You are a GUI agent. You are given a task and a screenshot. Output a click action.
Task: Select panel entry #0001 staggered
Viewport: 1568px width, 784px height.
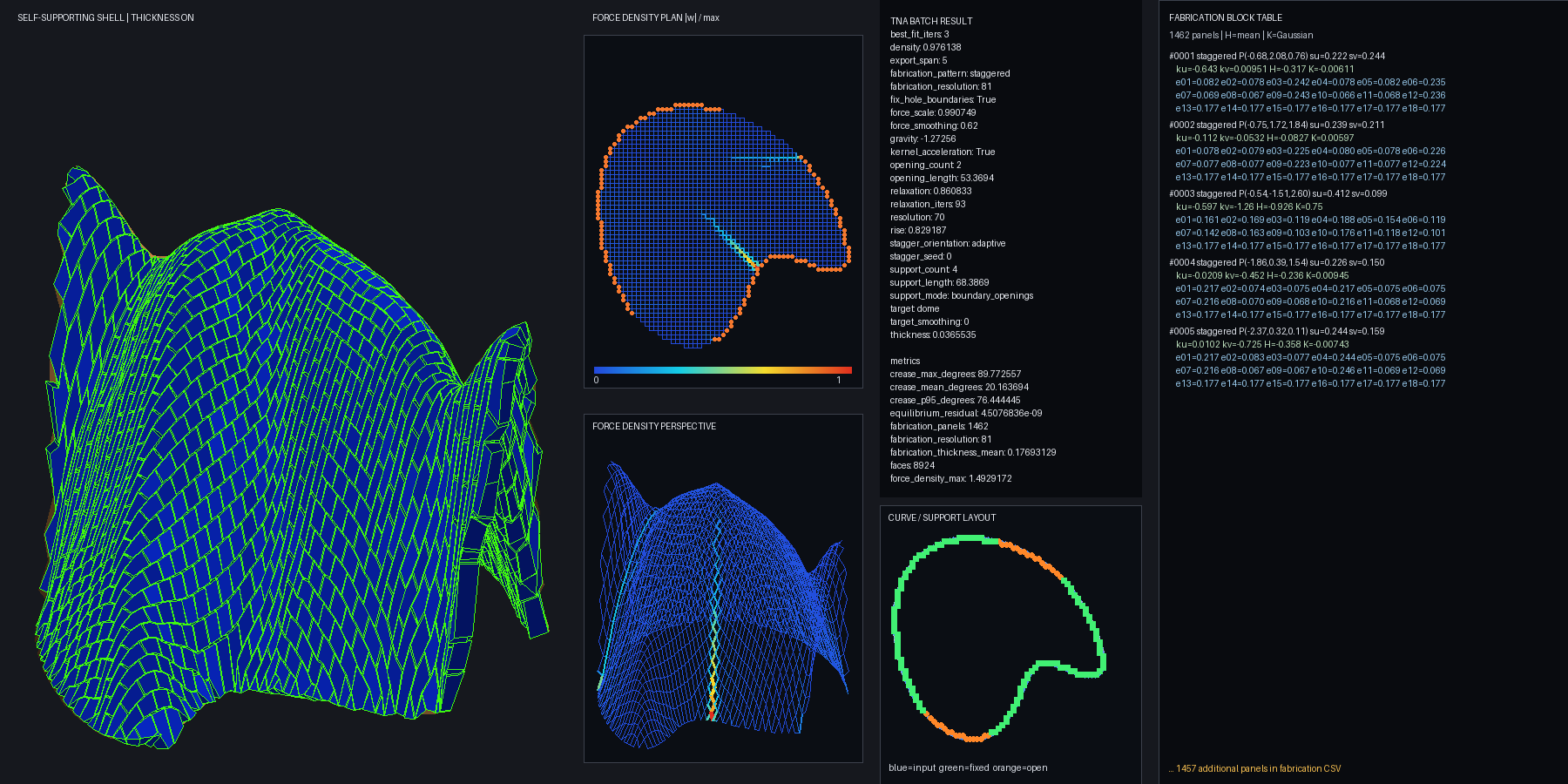point(1308,82)
